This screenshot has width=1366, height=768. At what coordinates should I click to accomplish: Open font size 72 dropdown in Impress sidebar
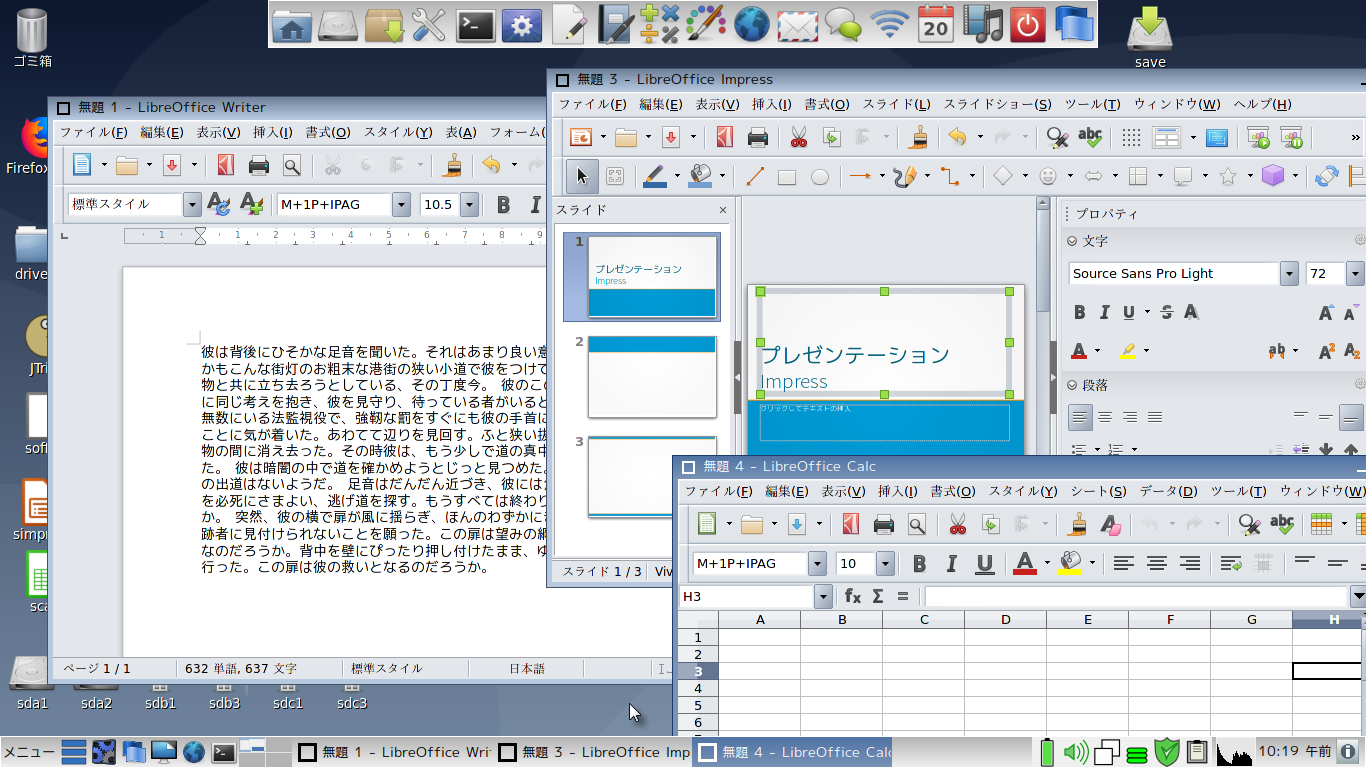[x=1355, y=273]
